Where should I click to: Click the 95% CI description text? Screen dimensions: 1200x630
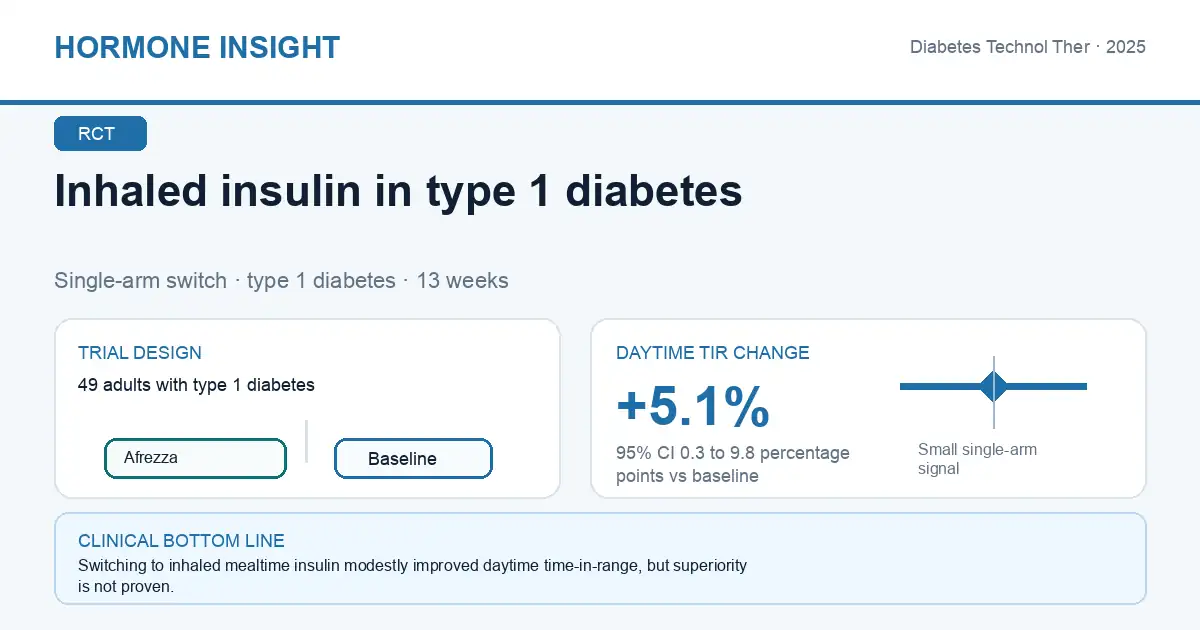point(733,464)
